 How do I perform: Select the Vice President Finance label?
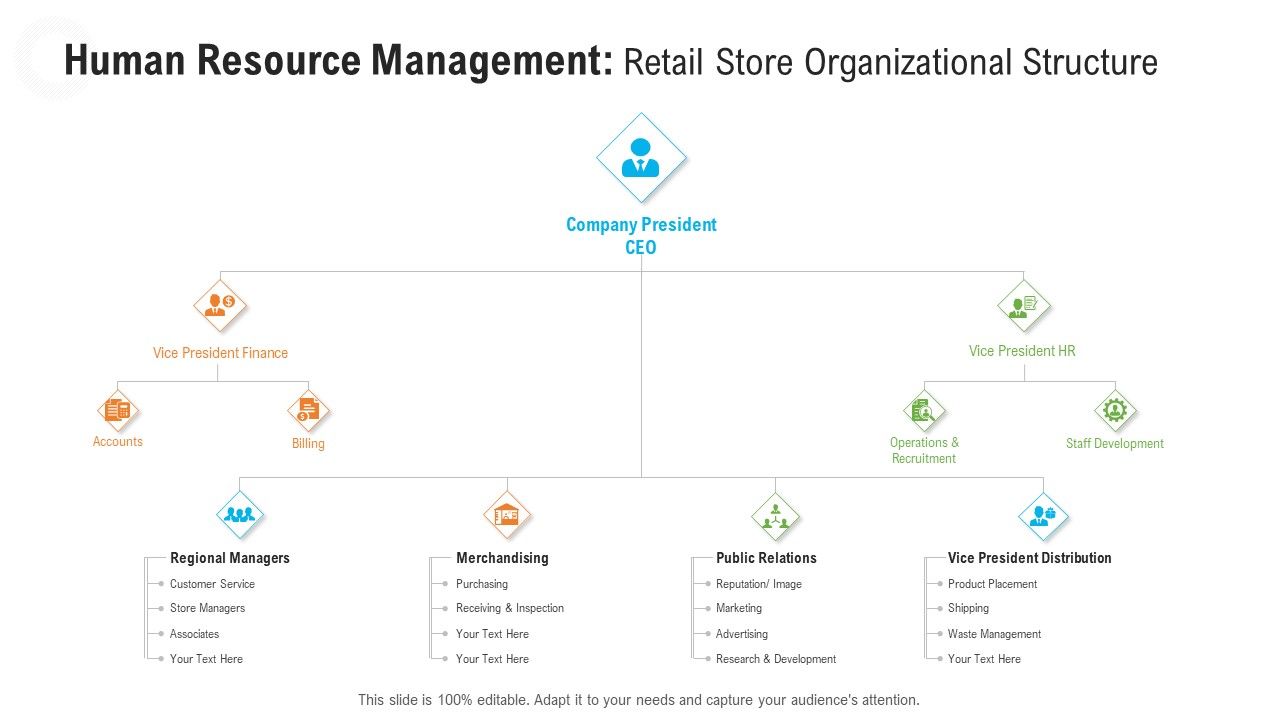click(220, 353)
